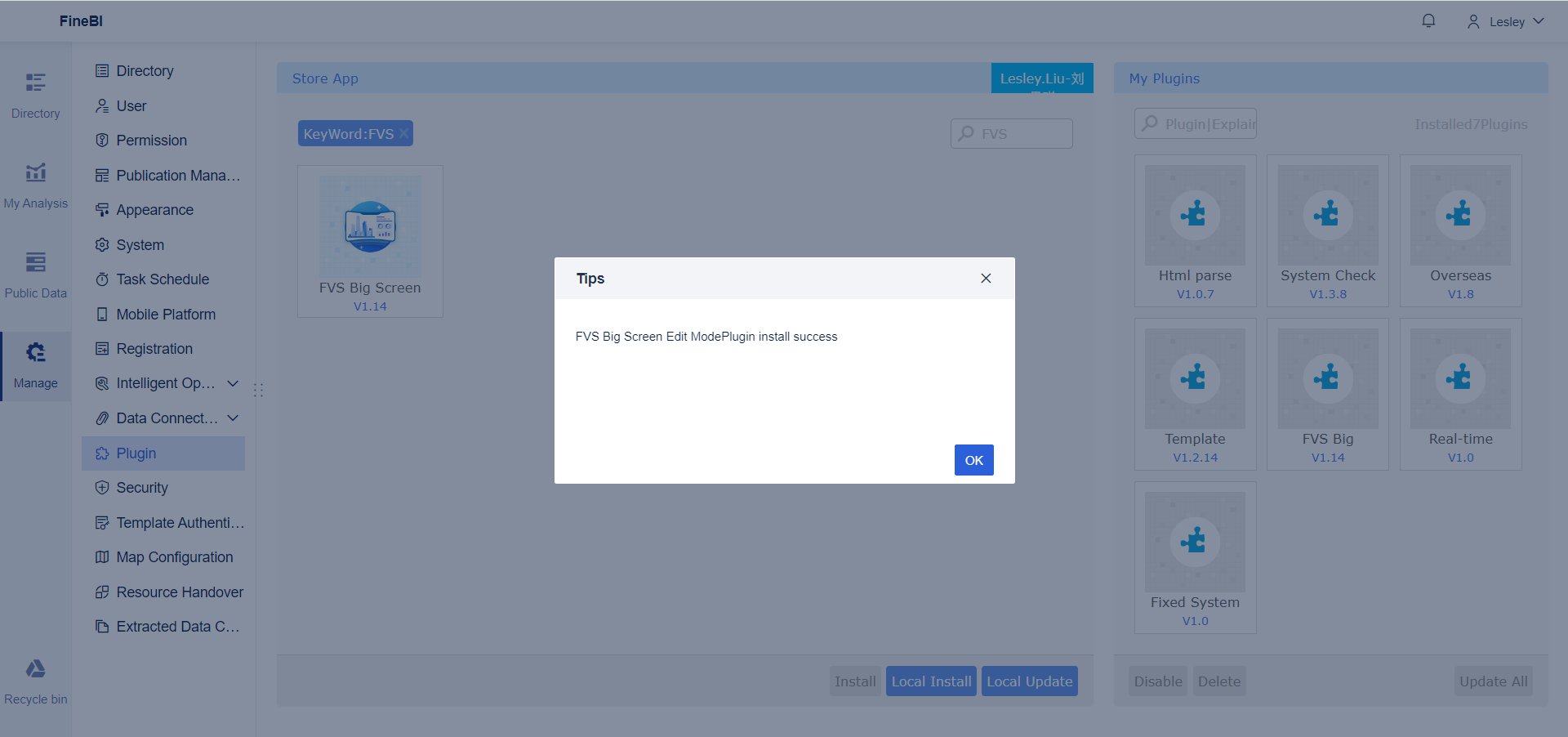
Task: Click the Lesley.Liu store account label
Action: pos(1042,78)
